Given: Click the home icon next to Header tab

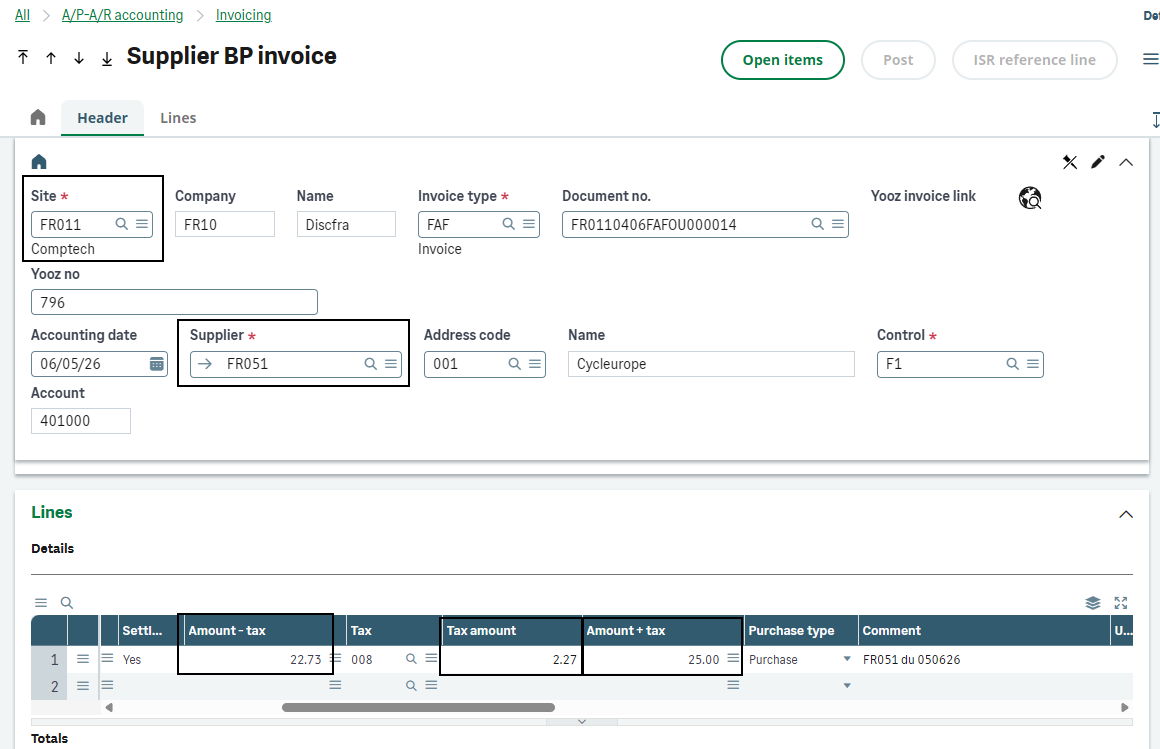Looking at the screenshot, I should pos(38,118).
